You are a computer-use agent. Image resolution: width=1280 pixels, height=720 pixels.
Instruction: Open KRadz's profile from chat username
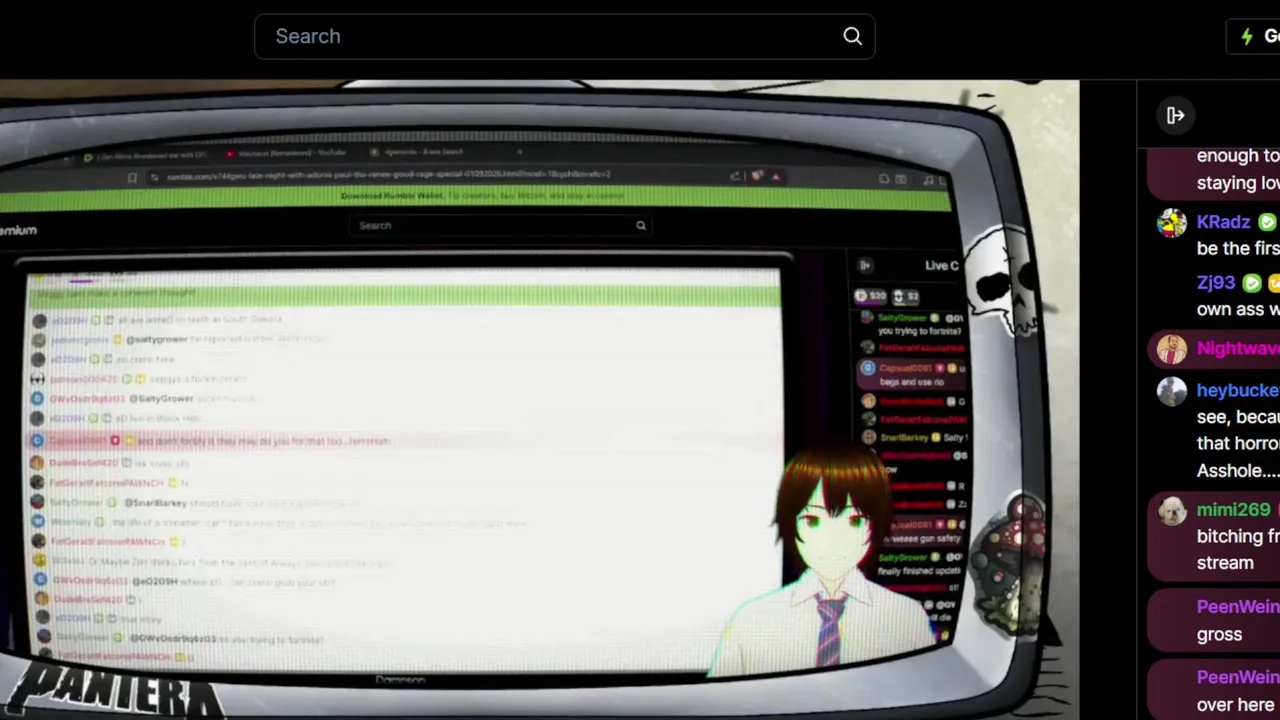coord(1223,222)
